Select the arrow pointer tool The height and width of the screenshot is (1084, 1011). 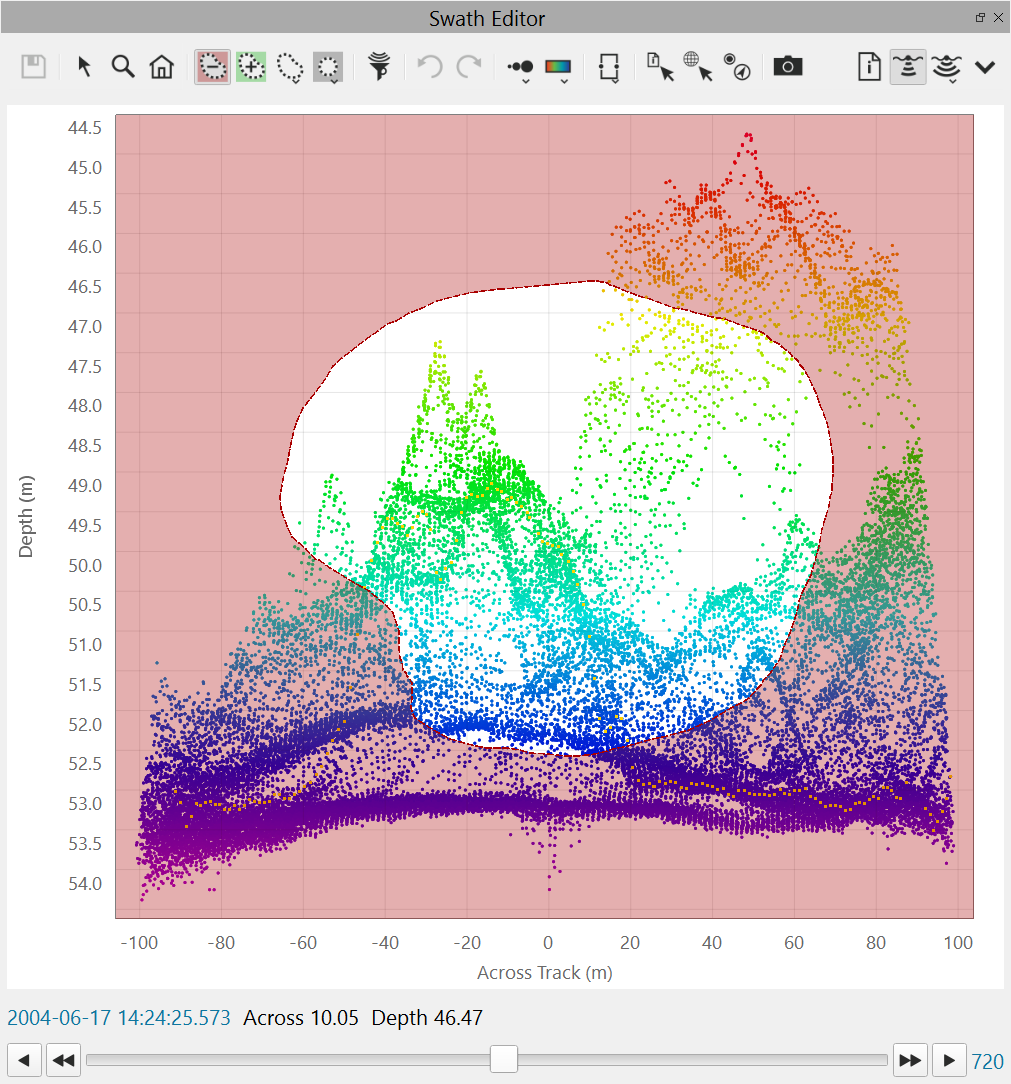tap(85, 67)
